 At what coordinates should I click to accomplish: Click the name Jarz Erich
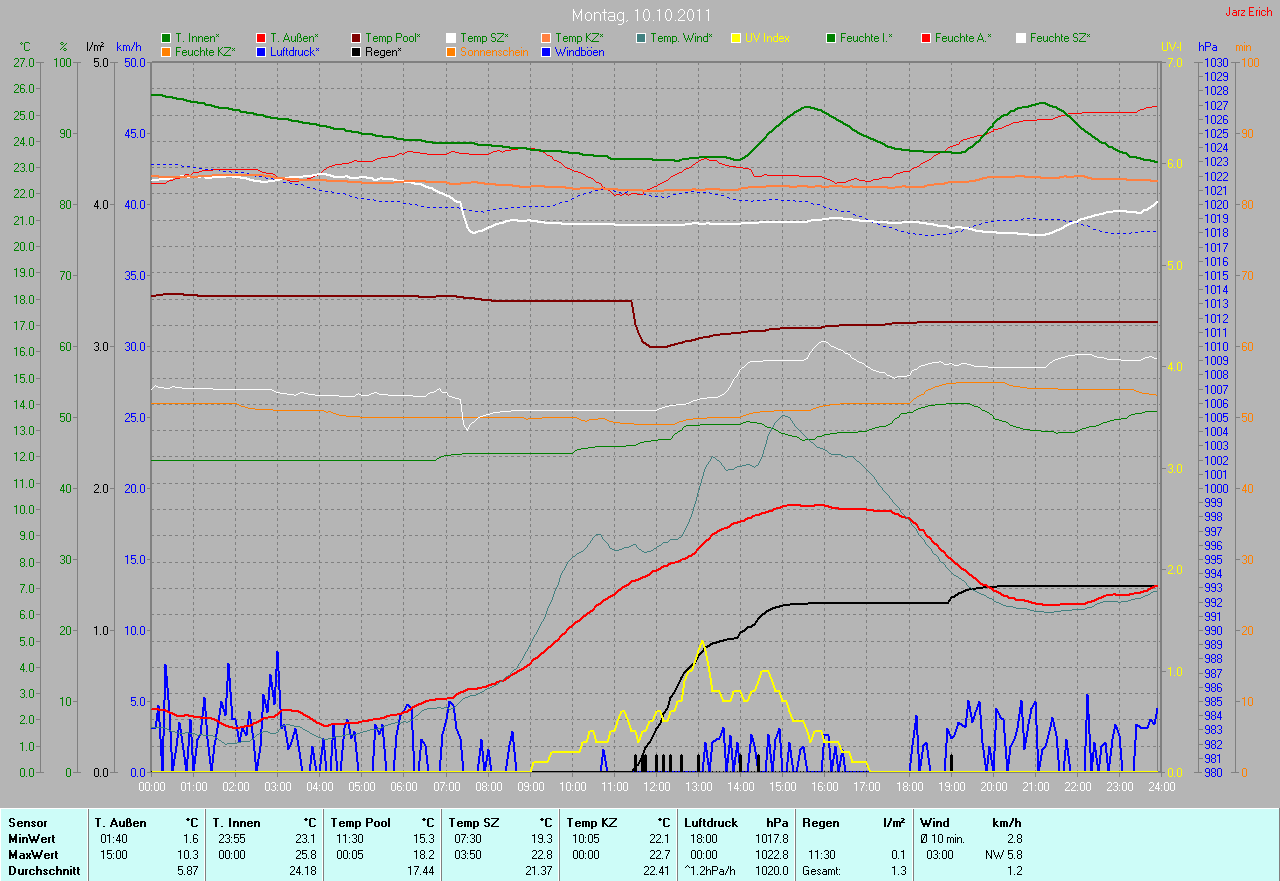tap(1250, 12)
